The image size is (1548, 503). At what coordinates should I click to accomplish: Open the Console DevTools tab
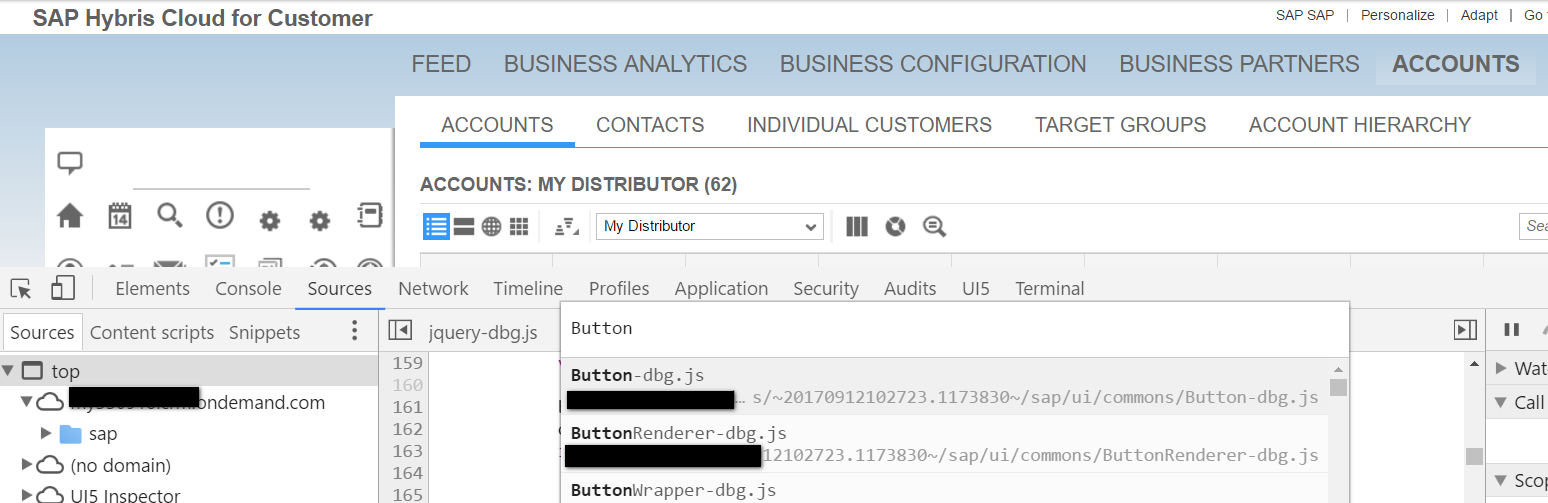pos(248,289)
